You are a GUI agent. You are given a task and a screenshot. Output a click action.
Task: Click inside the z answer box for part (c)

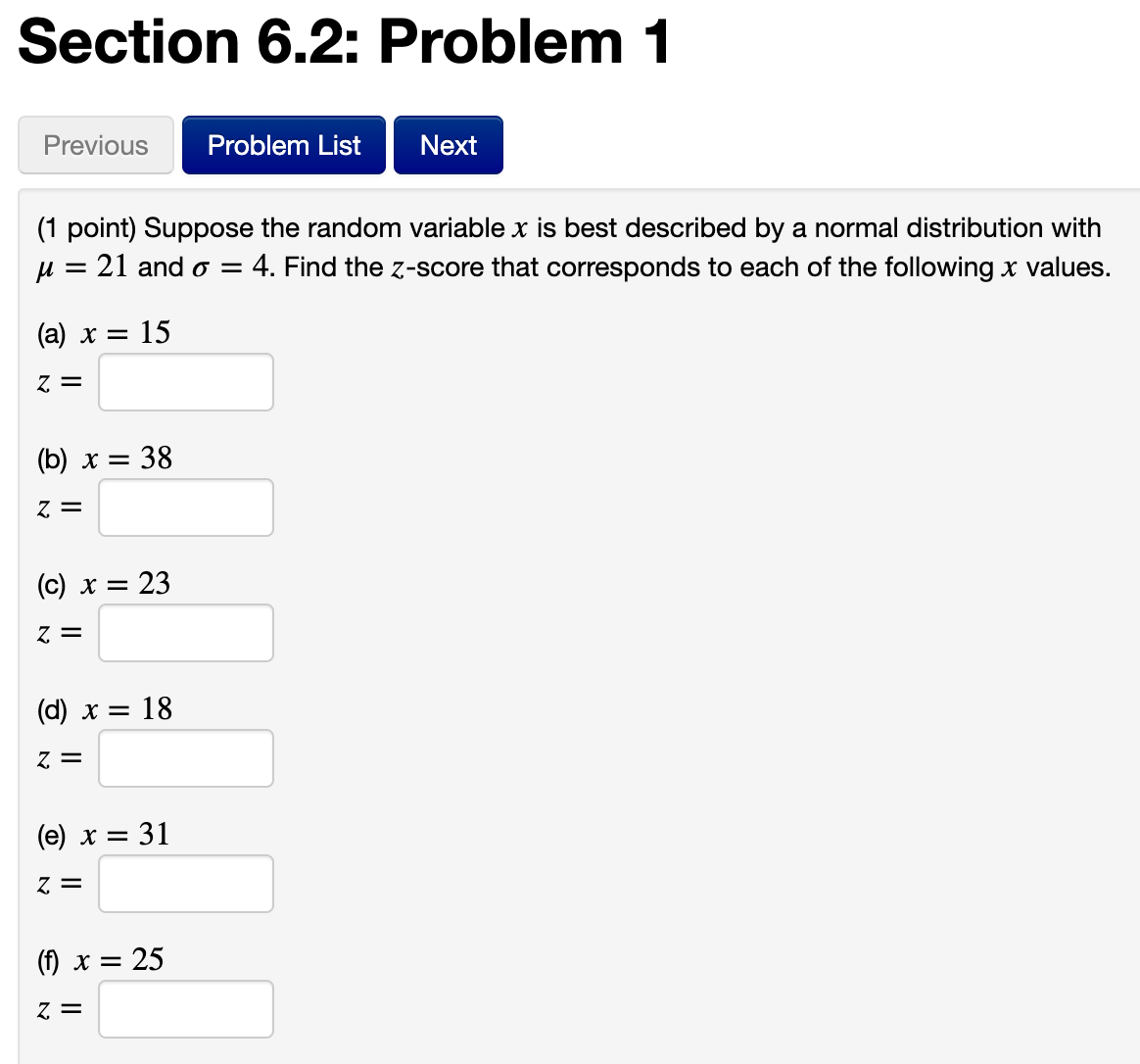click(185, 633)
